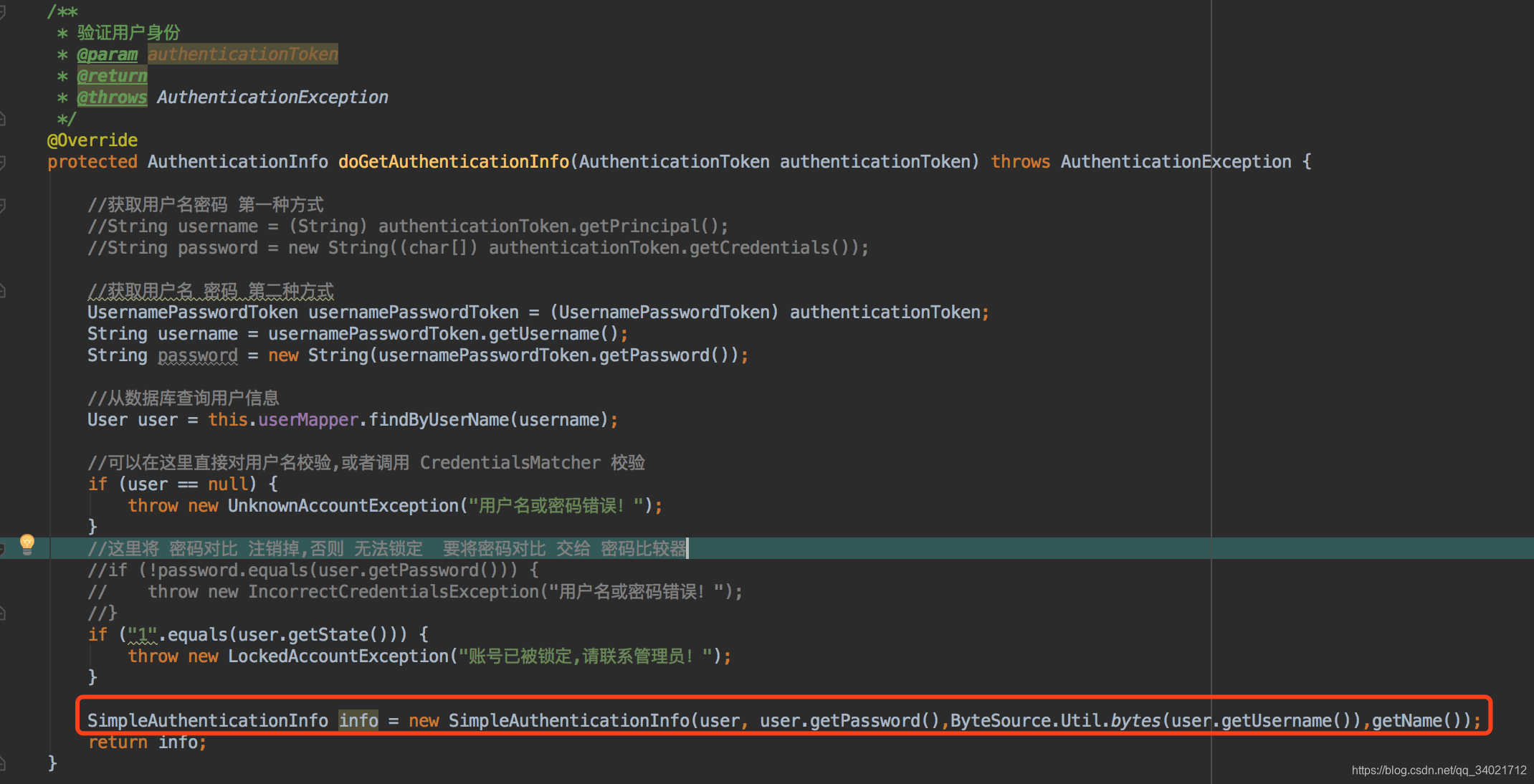Click the yellow lightbulb intention icon
The height and width of the screenshot is (784, 1534).
[27, 544]
